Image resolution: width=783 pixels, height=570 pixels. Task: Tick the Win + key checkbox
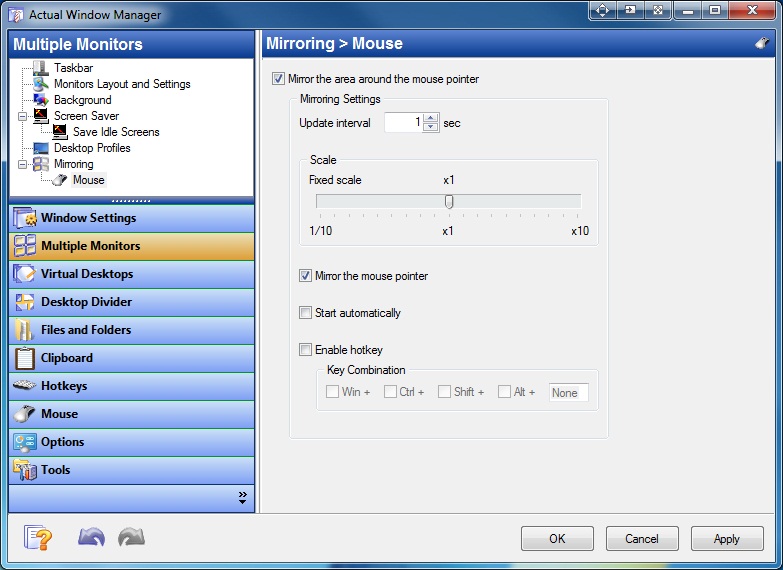pos(332,392)
